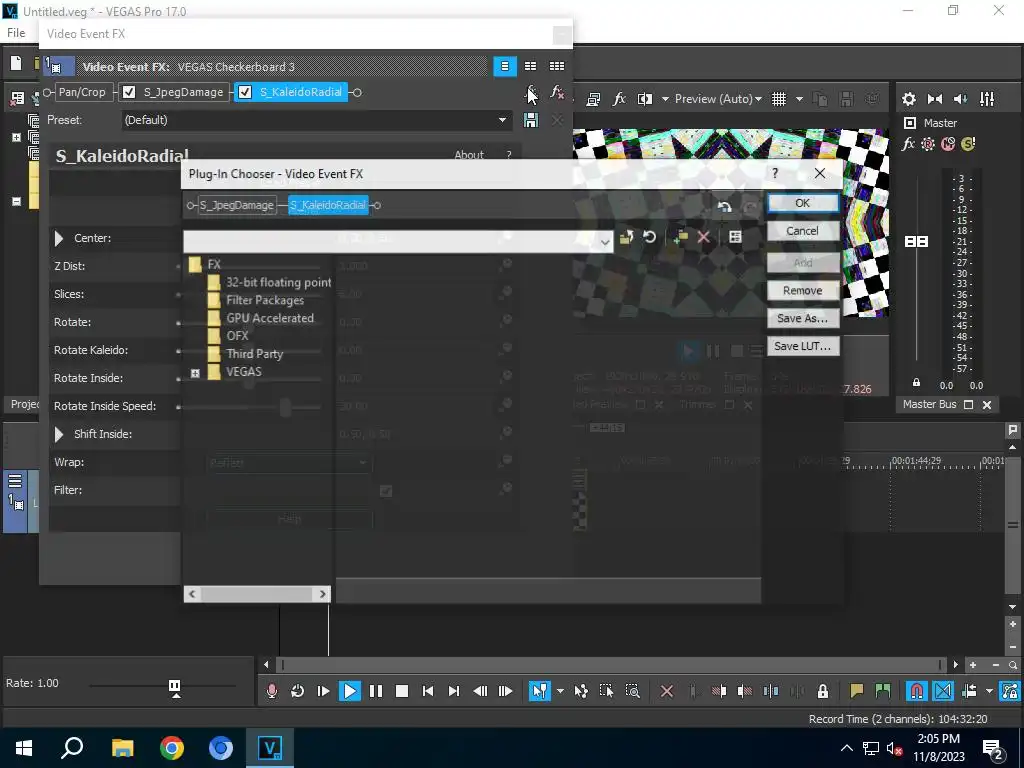Open the overlay grid dropdown arrow
The width and height of the screenshot is (1024, 768).
[799, 99]
